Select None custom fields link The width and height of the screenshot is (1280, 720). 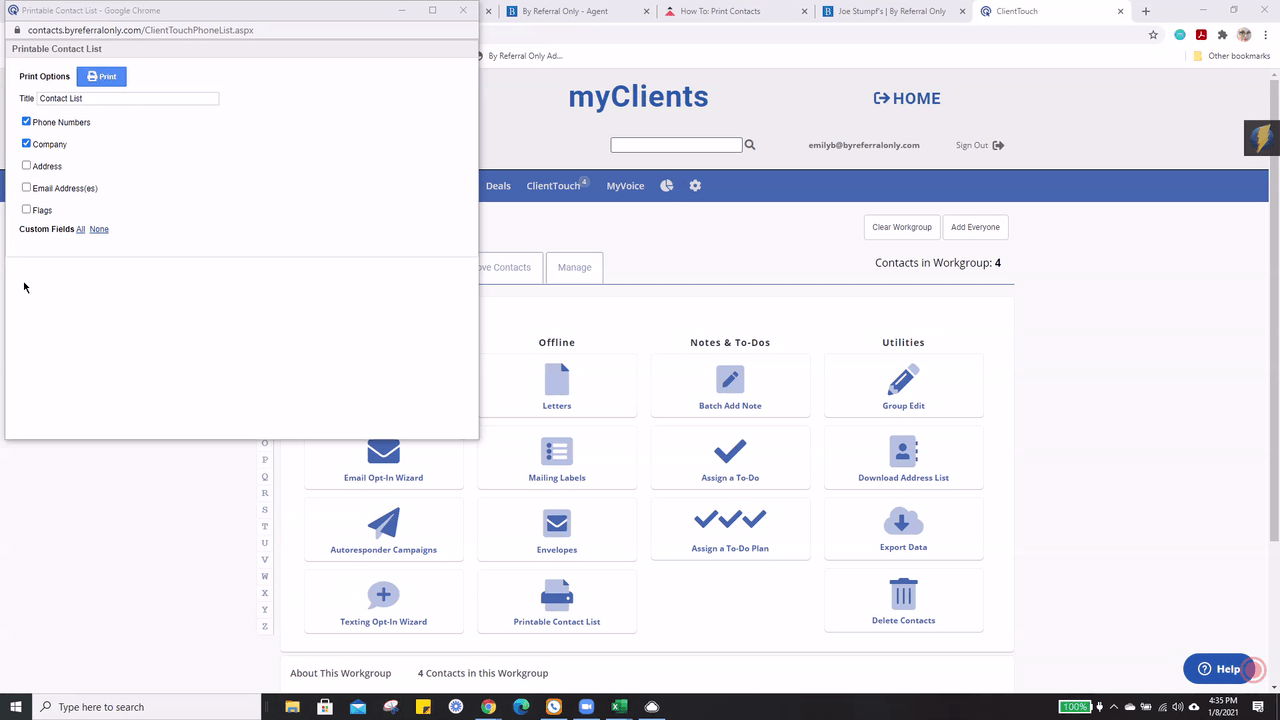click(x=99, y=229)
